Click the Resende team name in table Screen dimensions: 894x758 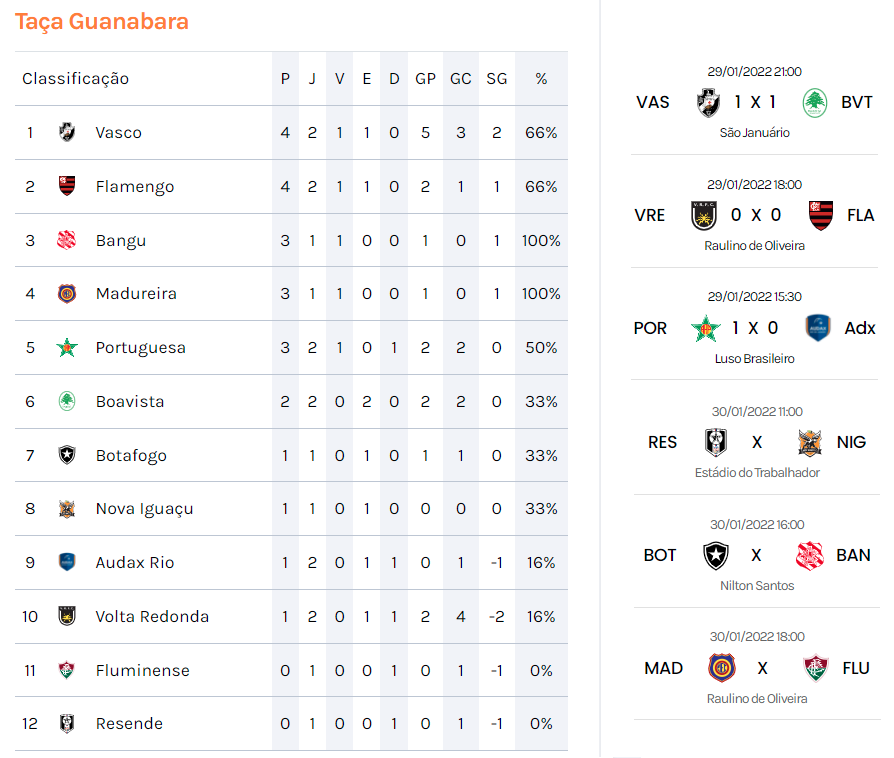pyautogui.click(x=129, y=724)
